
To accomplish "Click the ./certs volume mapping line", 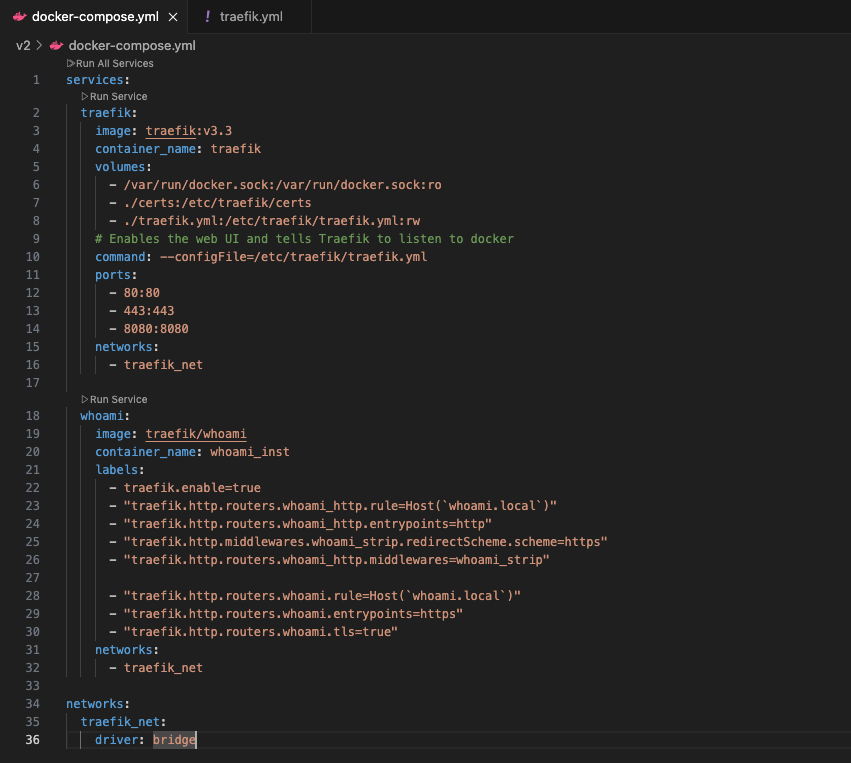I will [x=217, y=203].
